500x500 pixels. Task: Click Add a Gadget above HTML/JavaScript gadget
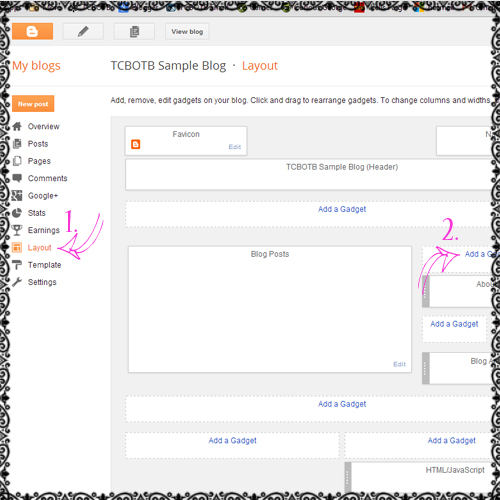click(x=452, y=440)
